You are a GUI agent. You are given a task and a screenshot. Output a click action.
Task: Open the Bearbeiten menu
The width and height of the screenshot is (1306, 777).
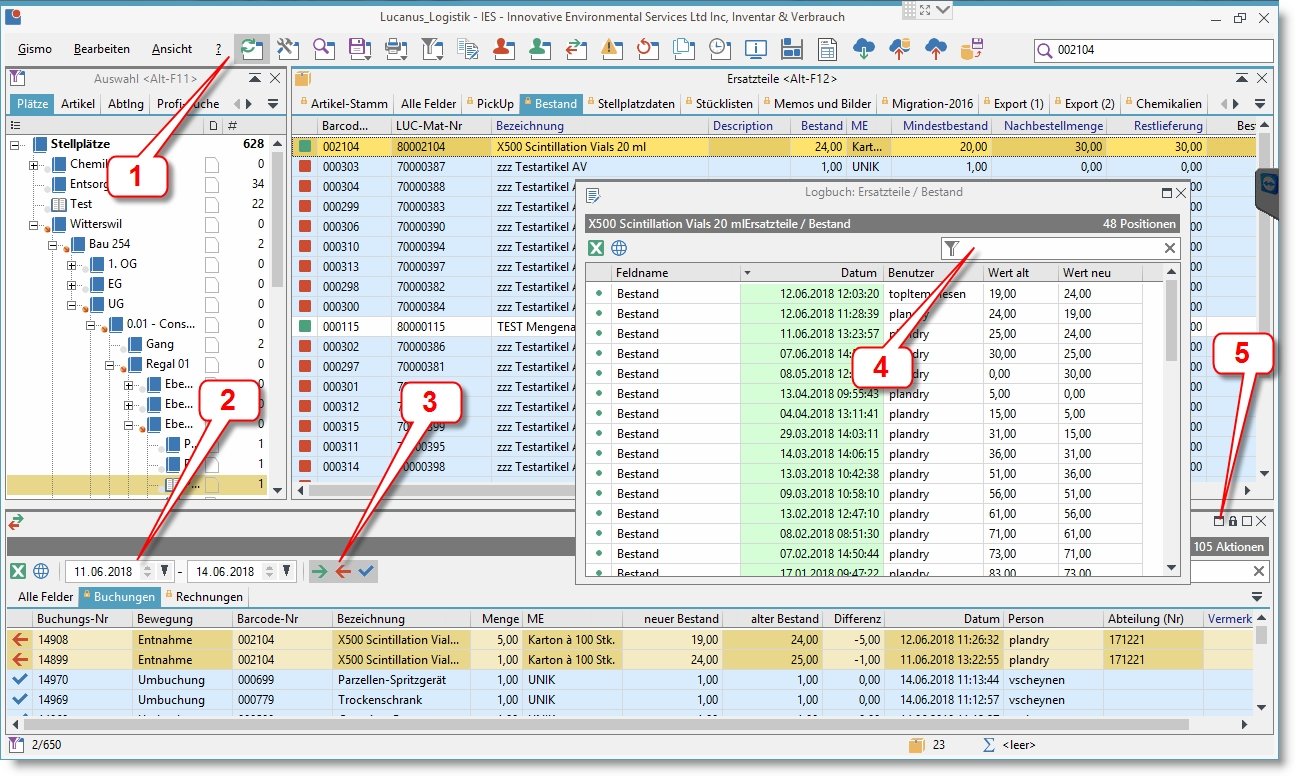pyautogui.click(x=102, y=49)
